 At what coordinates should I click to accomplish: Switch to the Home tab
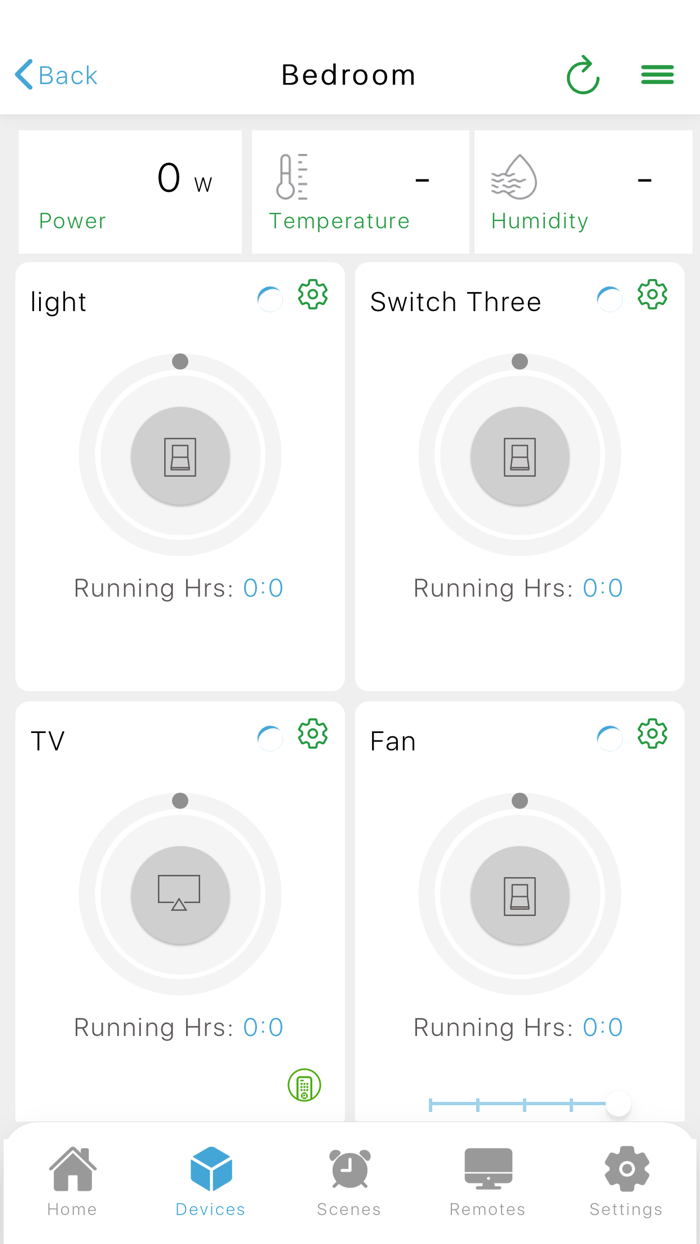click(71, 1180)
